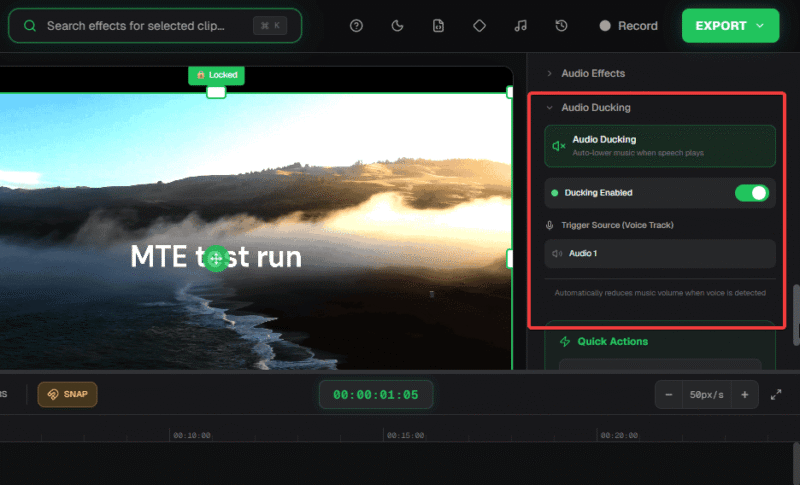The height and width of the screenshot is (485, 800).
Task: Open the EXPORT dropdown button
Action: (x=730, y=25)
